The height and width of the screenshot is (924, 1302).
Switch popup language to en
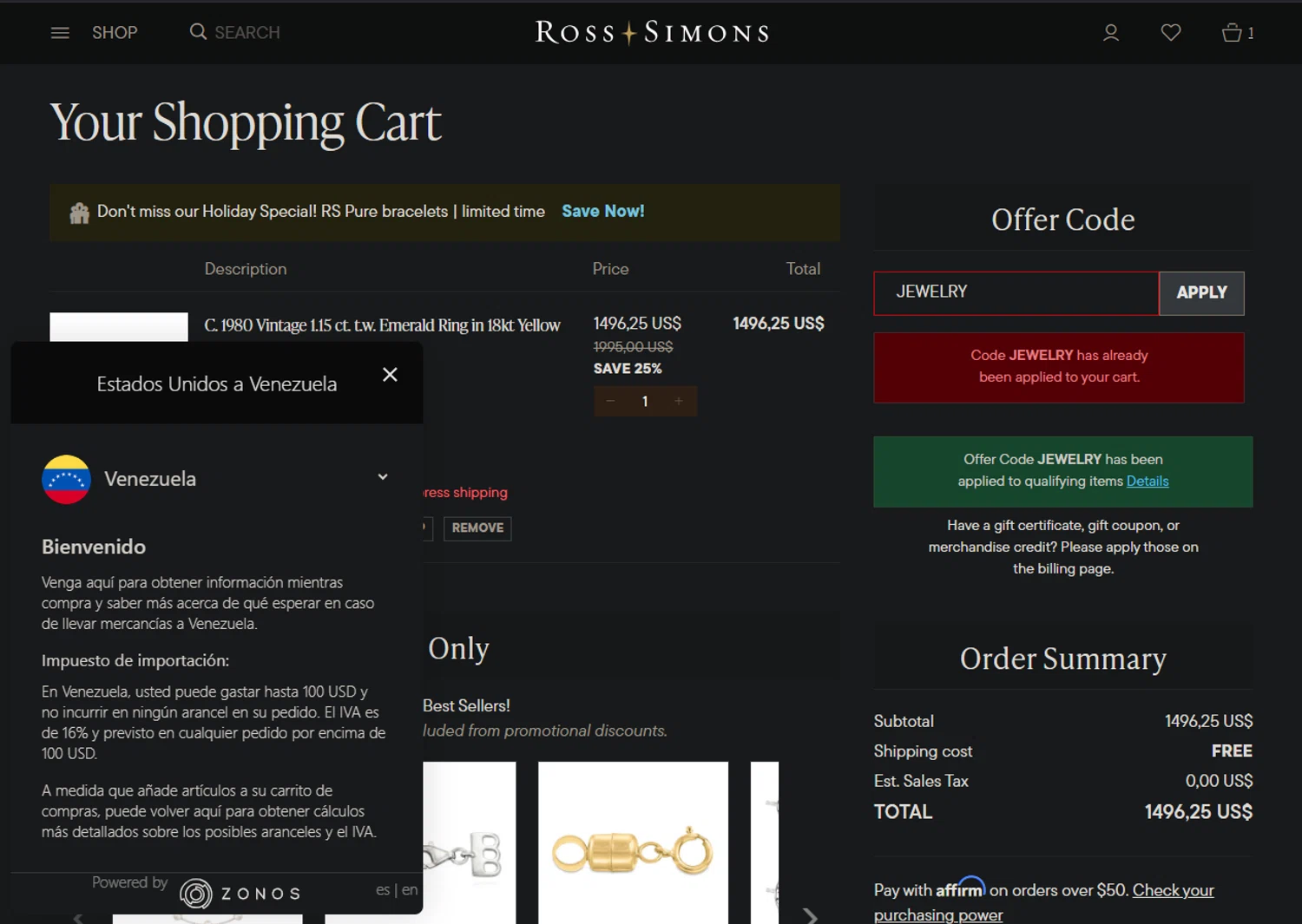tap(410, 890)
